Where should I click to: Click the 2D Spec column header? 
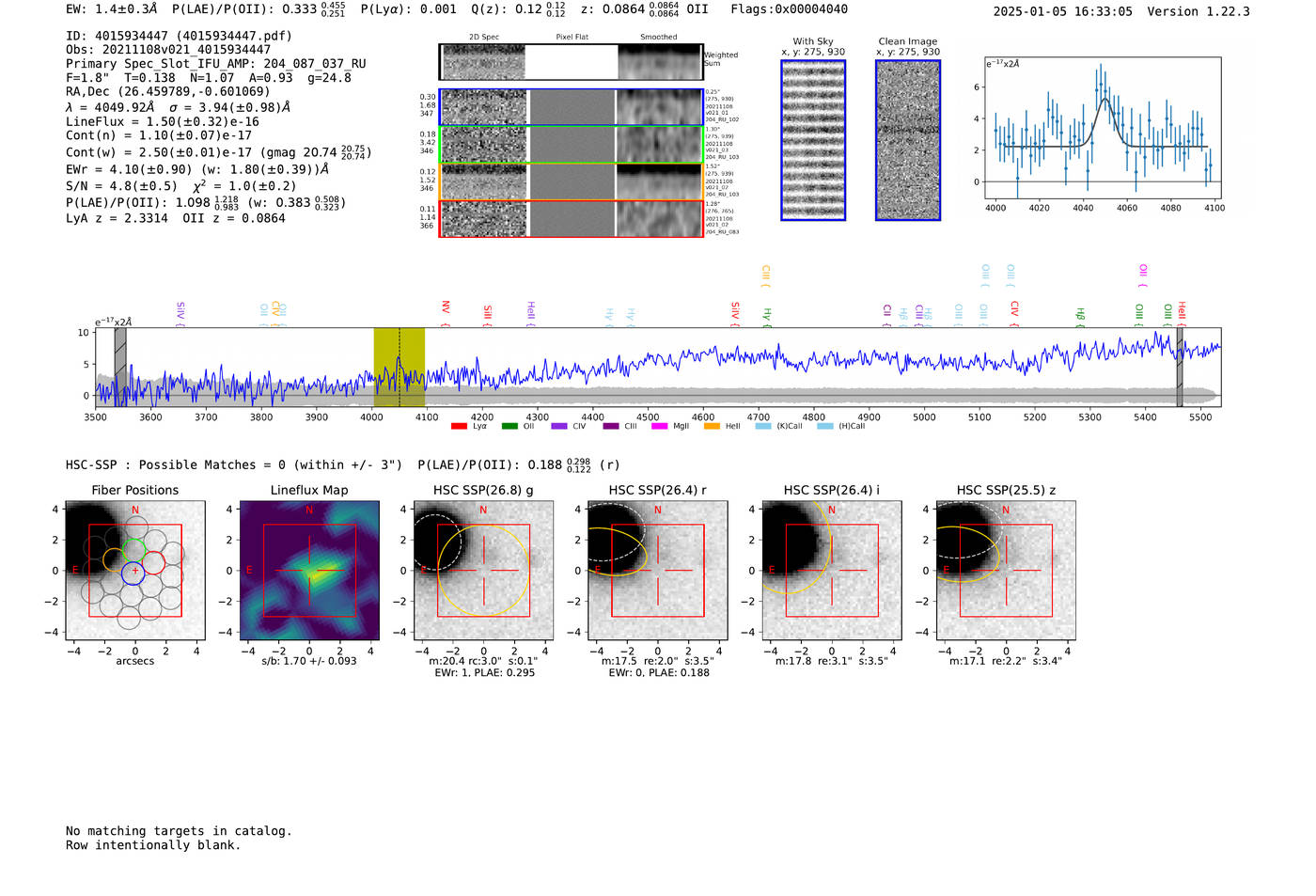(x=484, y=37)
